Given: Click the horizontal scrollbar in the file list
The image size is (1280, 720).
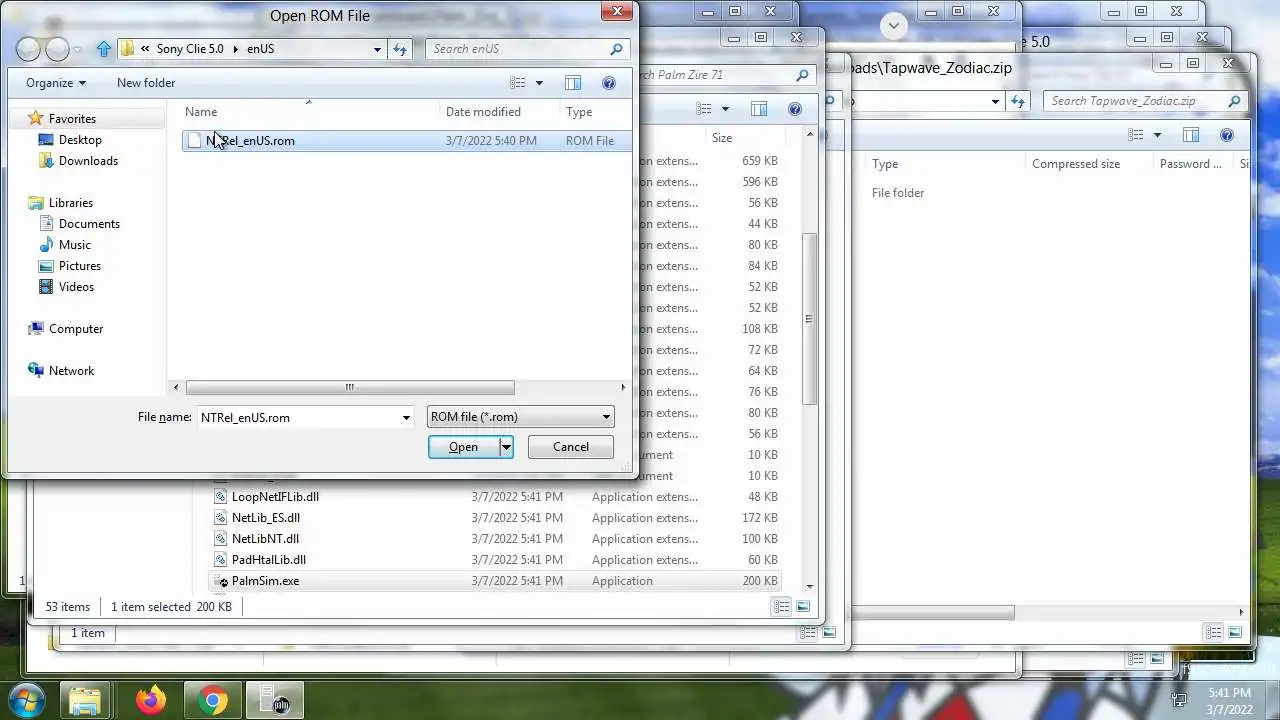Looking at the screenshot, I should tap(350, 388).
